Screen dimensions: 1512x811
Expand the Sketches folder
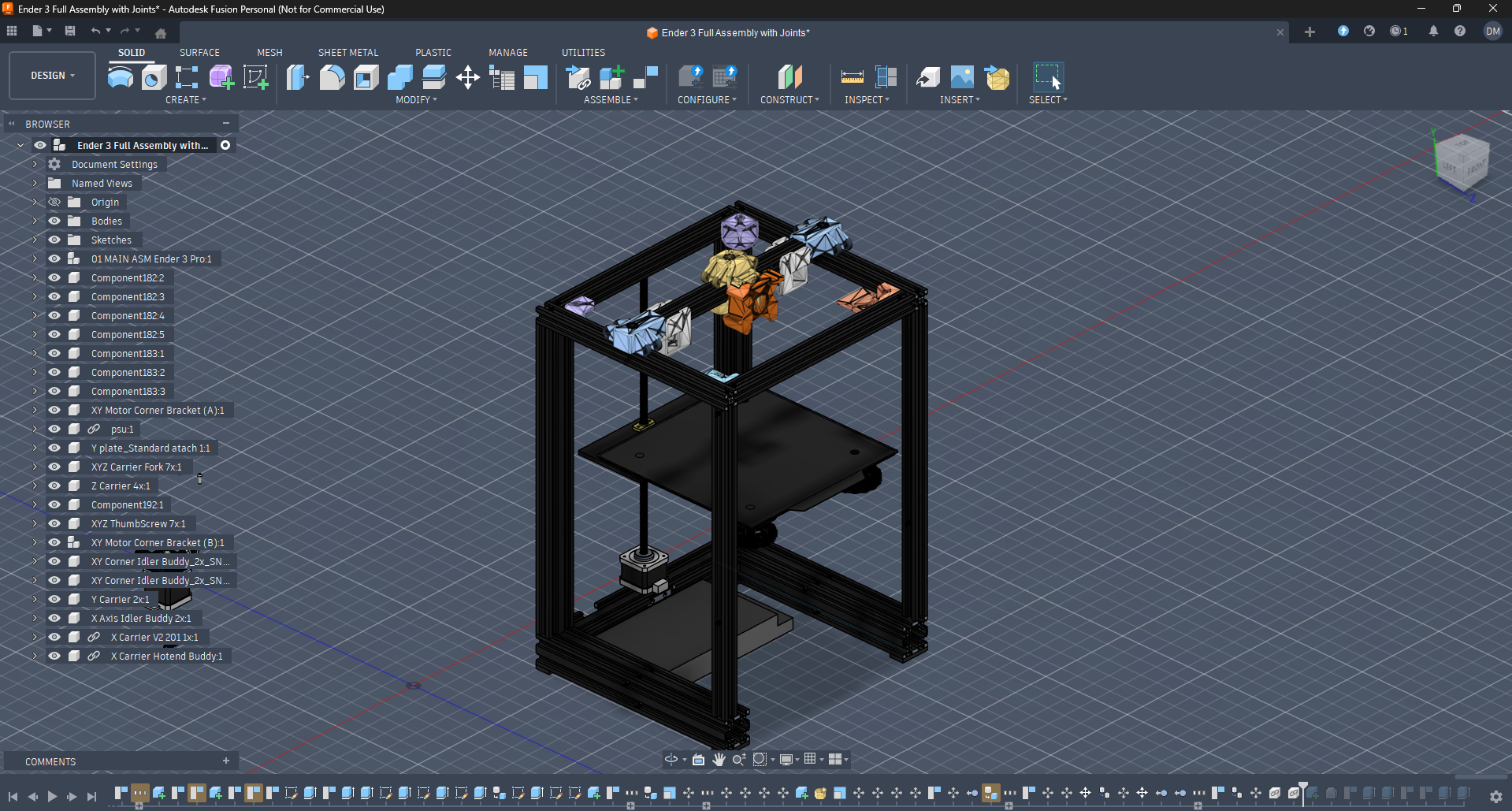point(35,240)
